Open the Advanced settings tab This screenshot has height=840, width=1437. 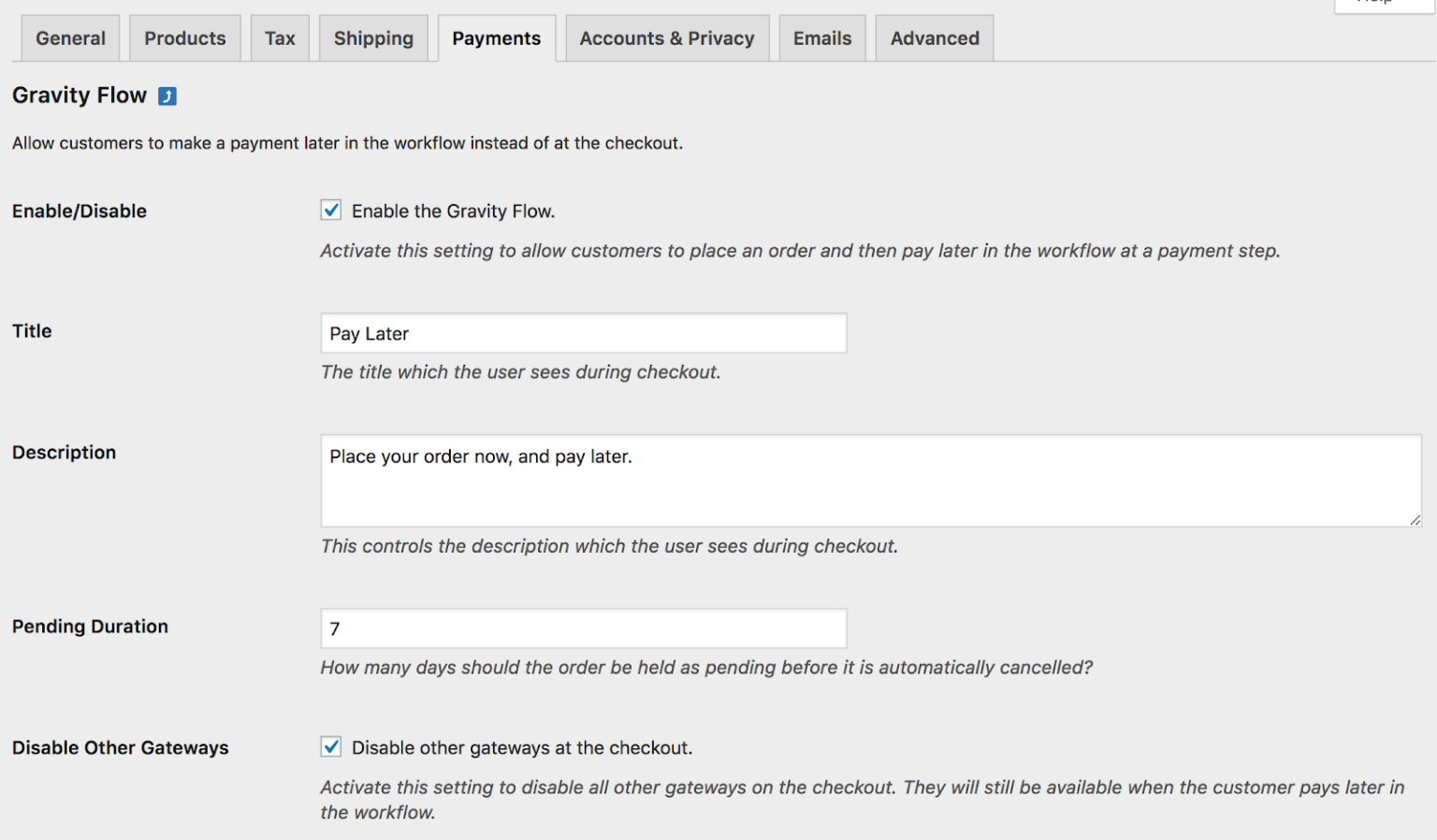tap(934, 37)
